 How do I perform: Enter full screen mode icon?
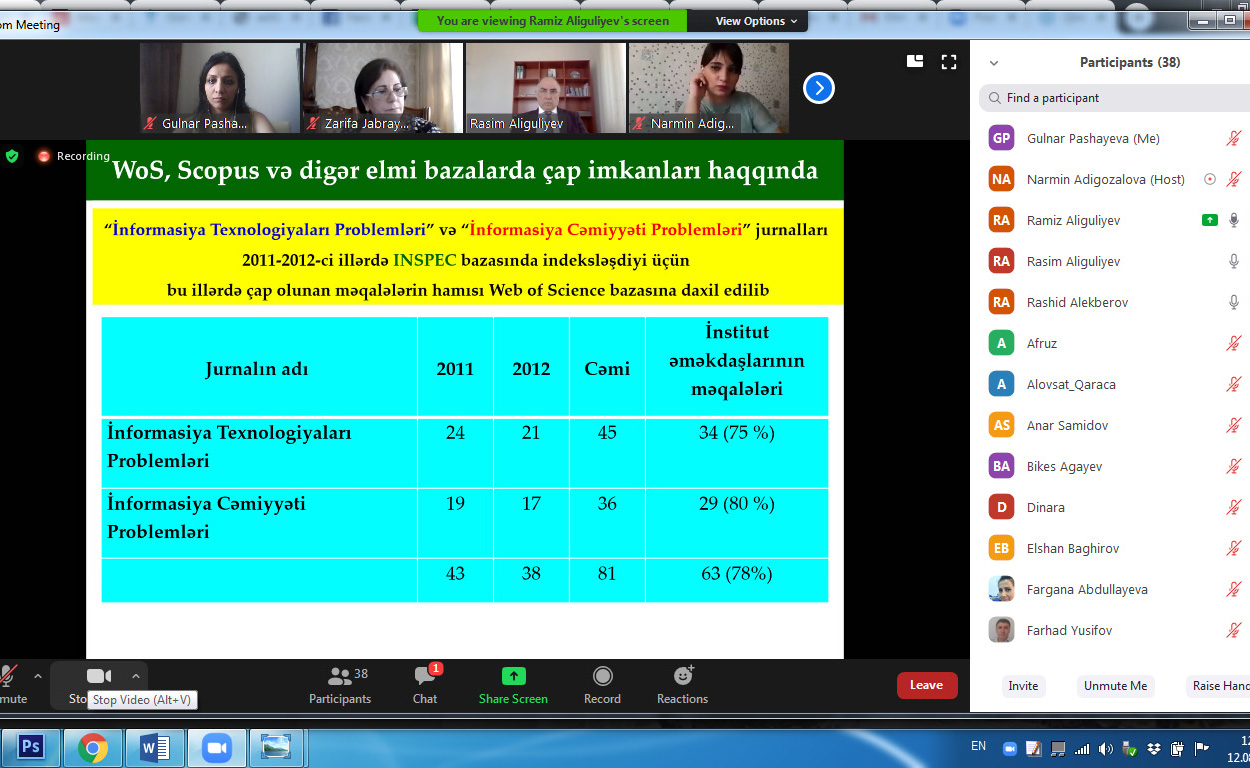(x=949, y=62)
